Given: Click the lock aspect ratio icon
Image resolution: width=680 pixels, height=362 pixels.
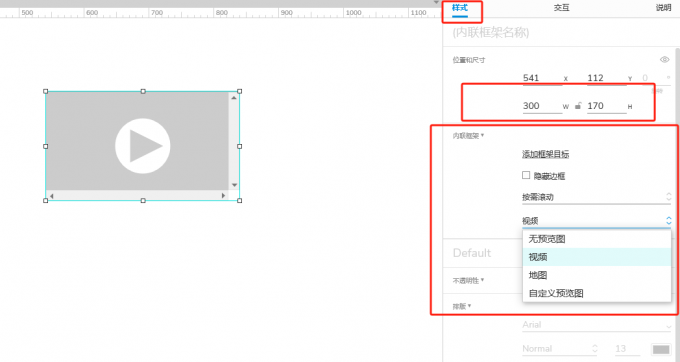Looking at the screenshot, I should (x=578, y=106).
